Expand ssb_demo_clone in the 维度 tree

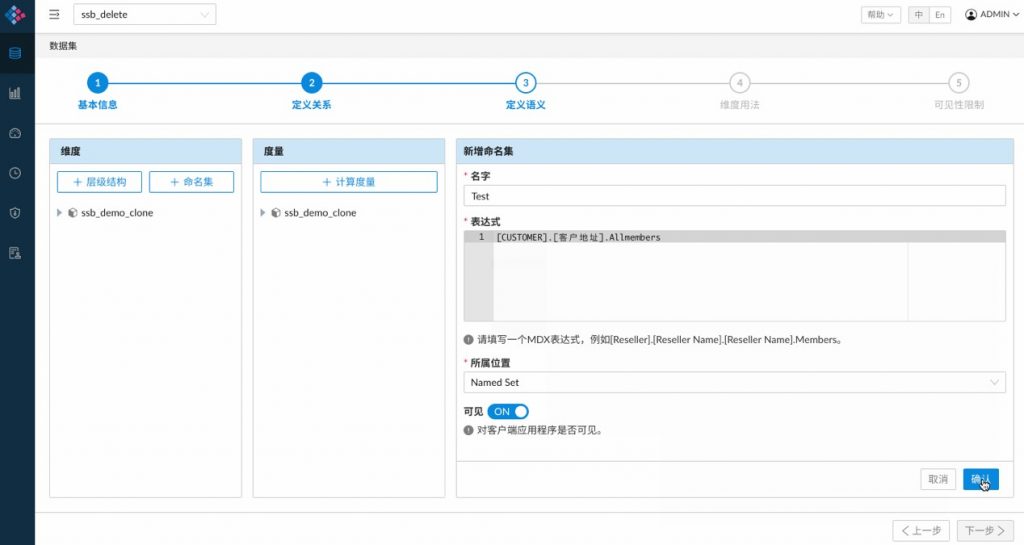(60, 213)
